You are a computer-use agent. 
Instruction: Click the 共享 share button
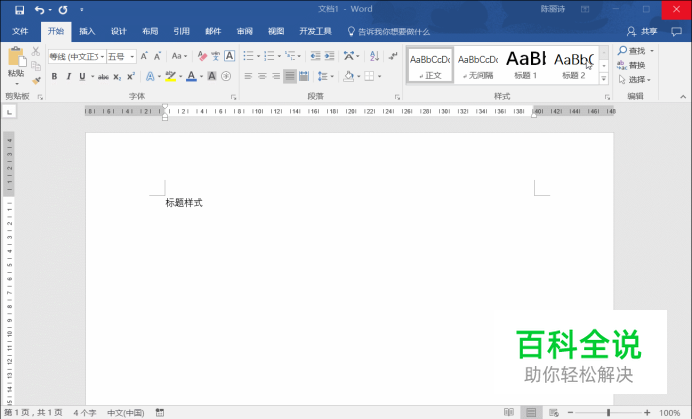coord(642,31)
